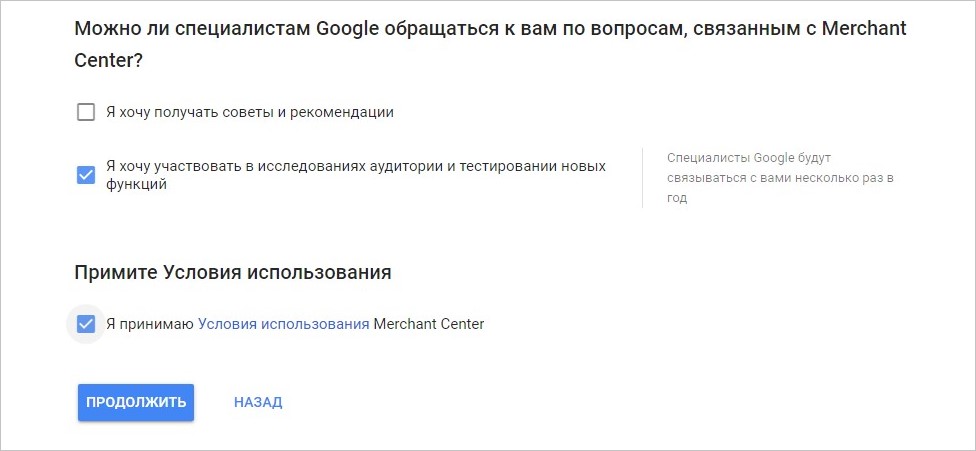Select the heading «Примите Условия использования»

[x=232, y=272]
